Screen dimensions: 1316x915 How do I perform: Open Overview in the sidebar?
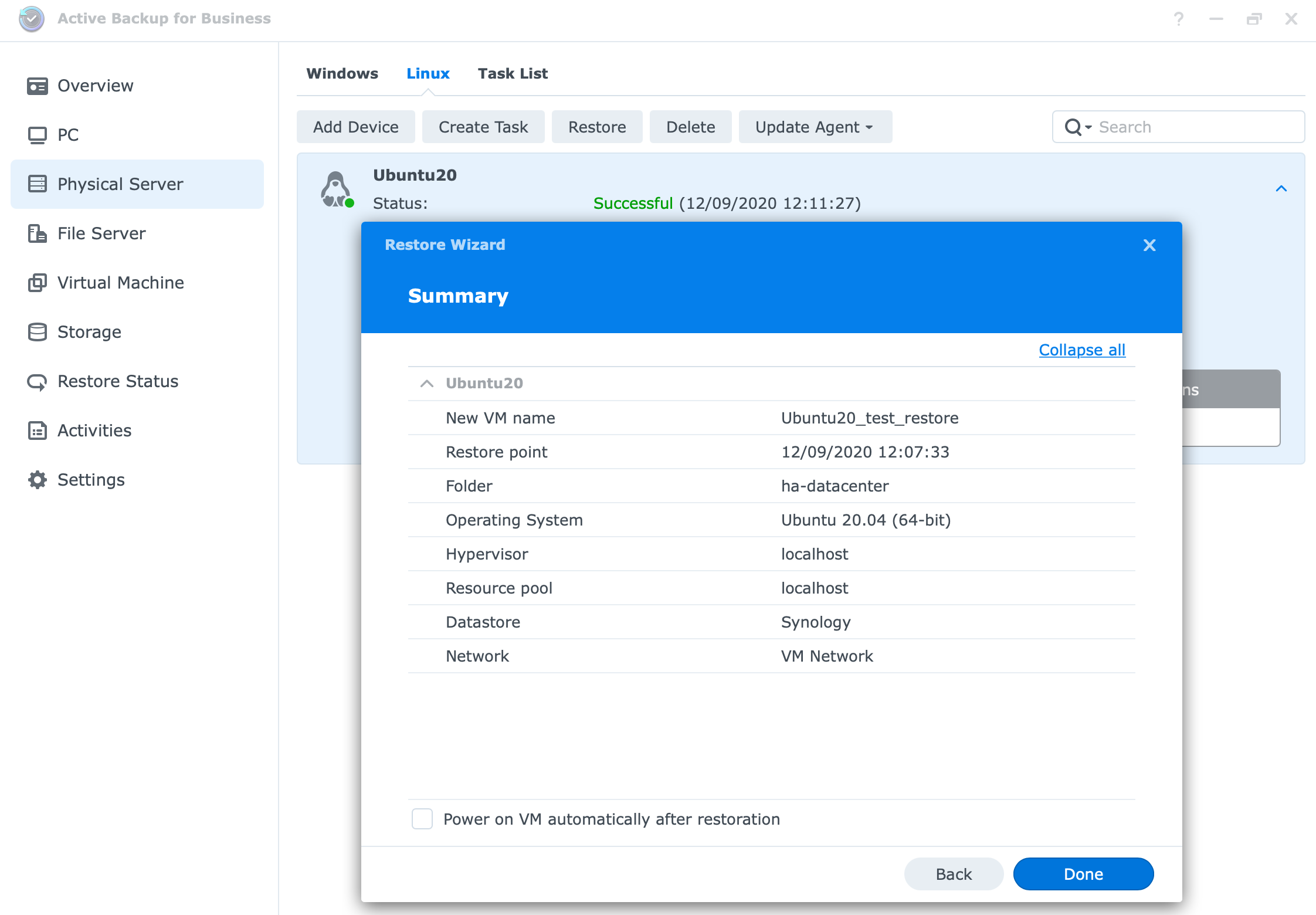coord(137,86)
